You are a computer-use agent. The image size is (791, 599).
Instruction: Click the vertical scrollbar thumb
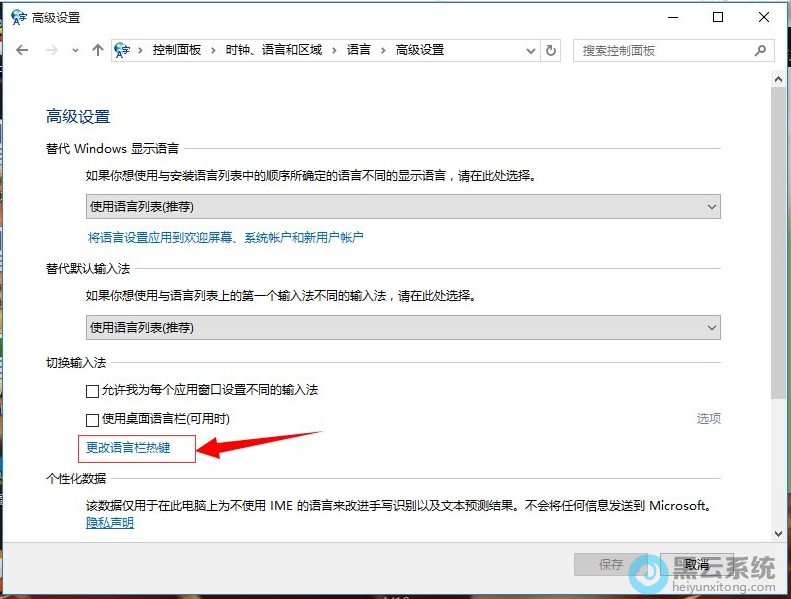(x=778, y=243)
